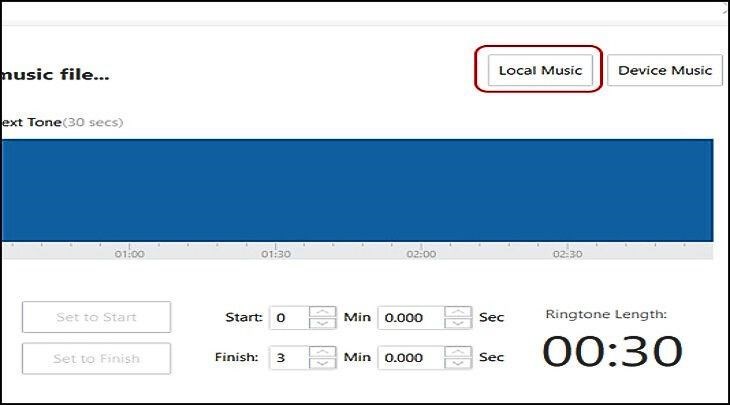Click the Start minutes input field
730x405 pixels.
(x=289, y=318)
